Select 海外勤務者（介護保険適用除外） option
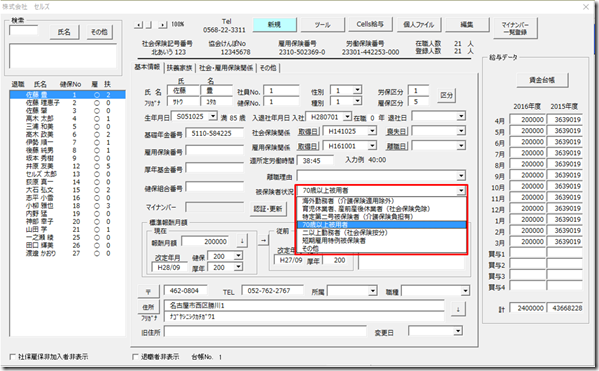 (381, 201)
